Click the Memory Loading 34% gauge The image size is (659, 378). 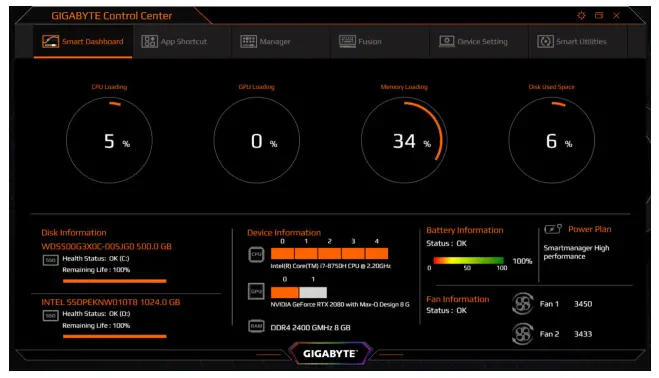tap(404, 140)
